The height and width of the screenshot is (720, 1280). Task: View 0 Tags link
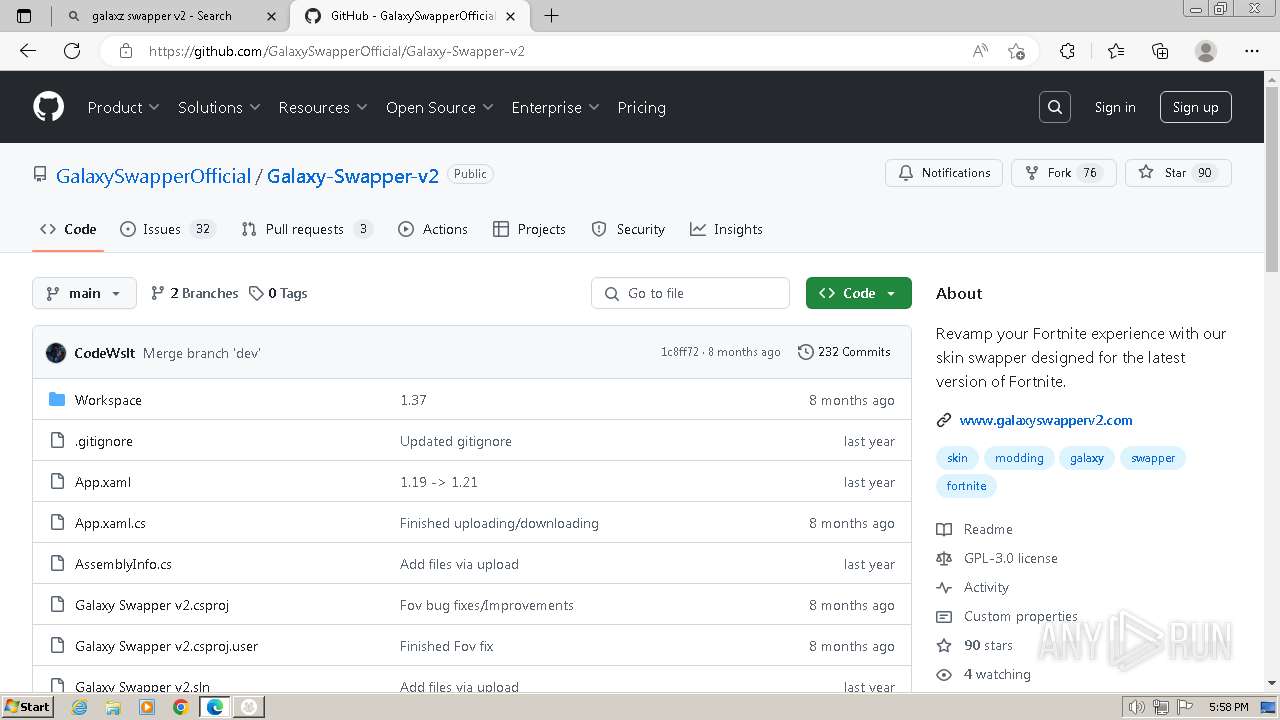click(x=278, y=293)
